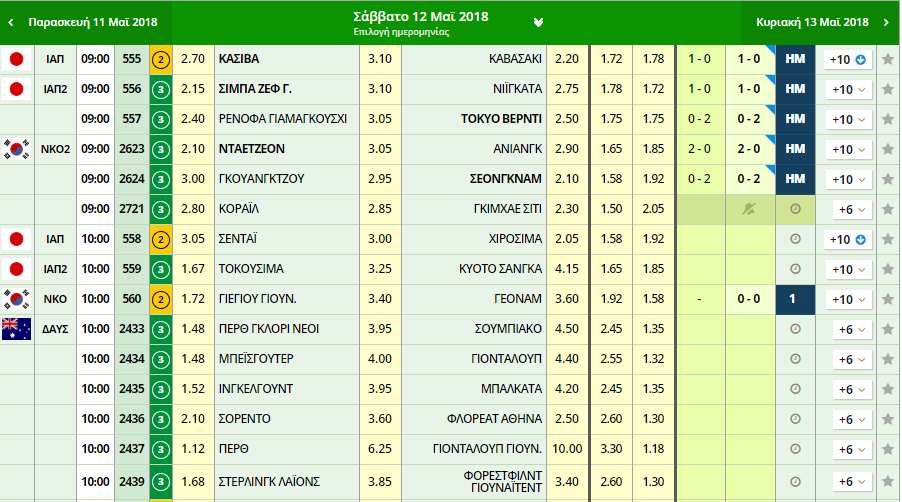Click the yellow minimum-2 badge for match 555

(160, 59)
